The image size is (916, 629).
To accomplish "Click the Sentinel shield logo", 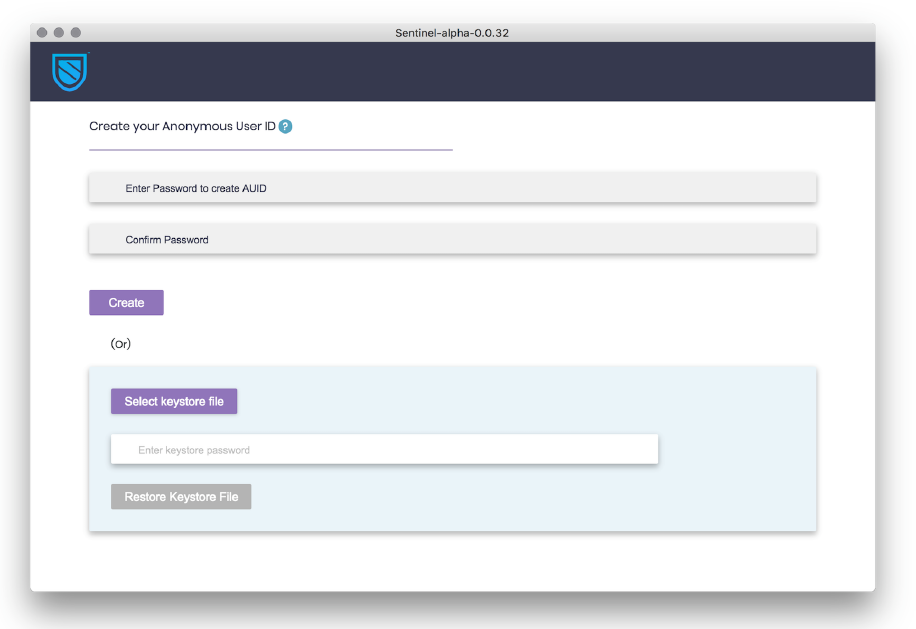I will (70, 72).
